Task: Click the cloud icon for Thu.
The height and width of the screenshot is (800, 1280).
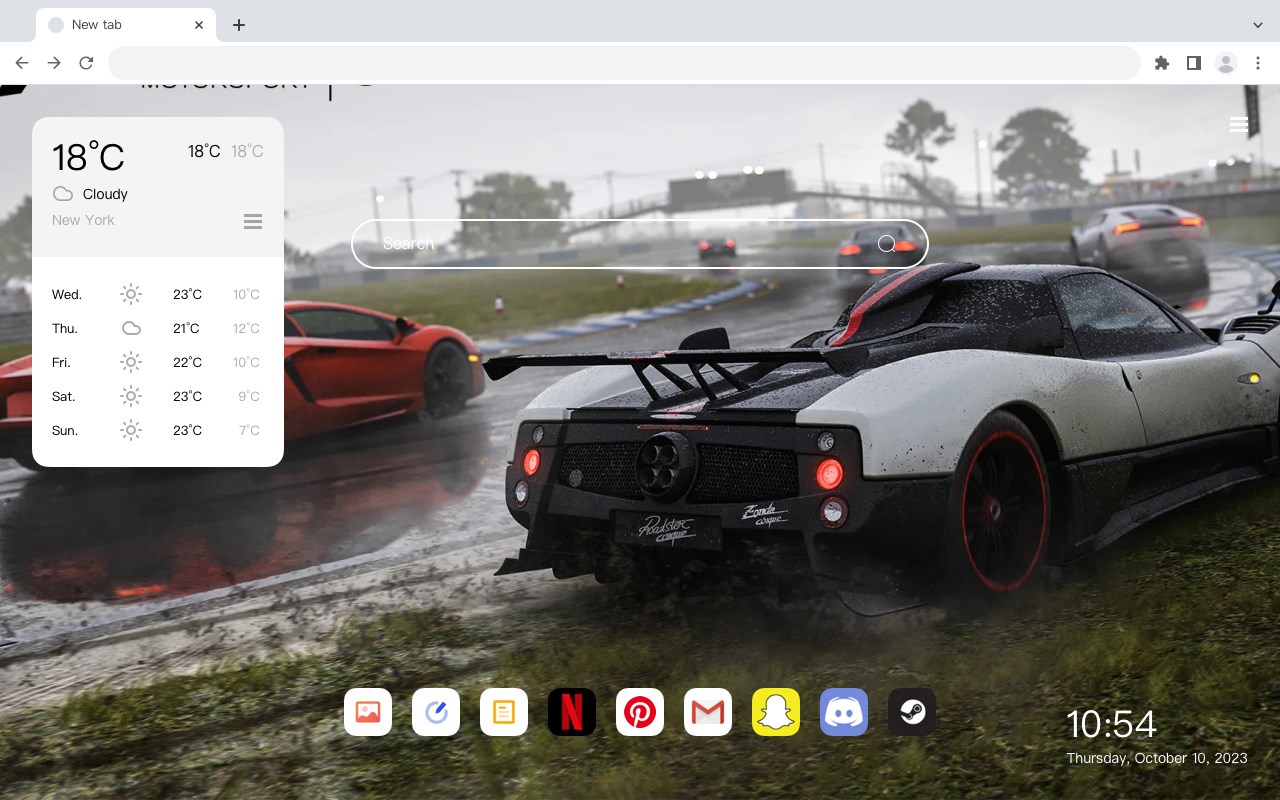Action: pyautogui.click(x=131, y=328)
